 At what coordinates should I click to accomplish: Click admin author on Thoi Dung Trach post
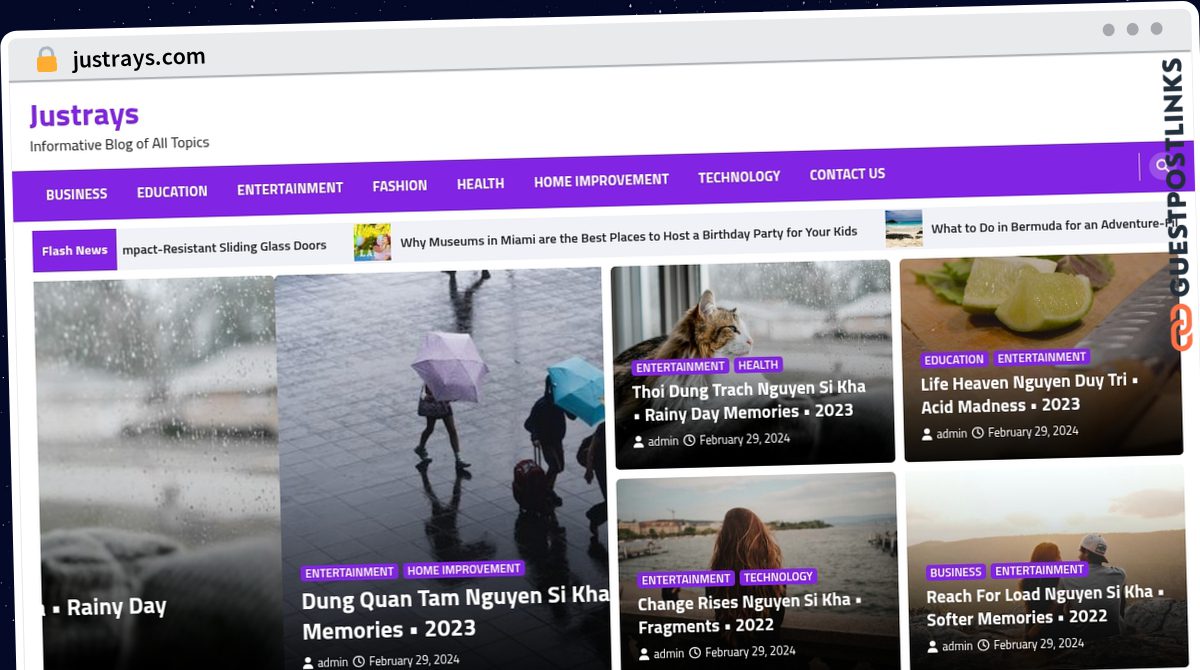tap(656, 441)
